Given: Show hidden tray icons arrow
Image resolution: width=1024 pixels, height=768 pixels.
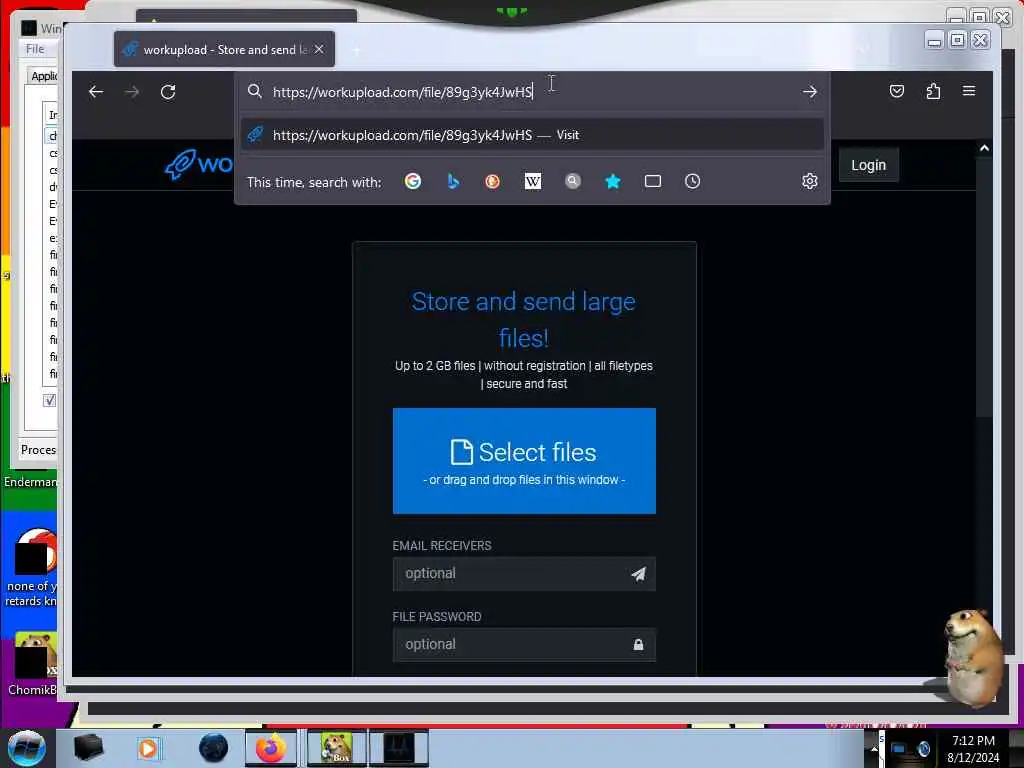Looking at the screenshot, I should point(874,748).
